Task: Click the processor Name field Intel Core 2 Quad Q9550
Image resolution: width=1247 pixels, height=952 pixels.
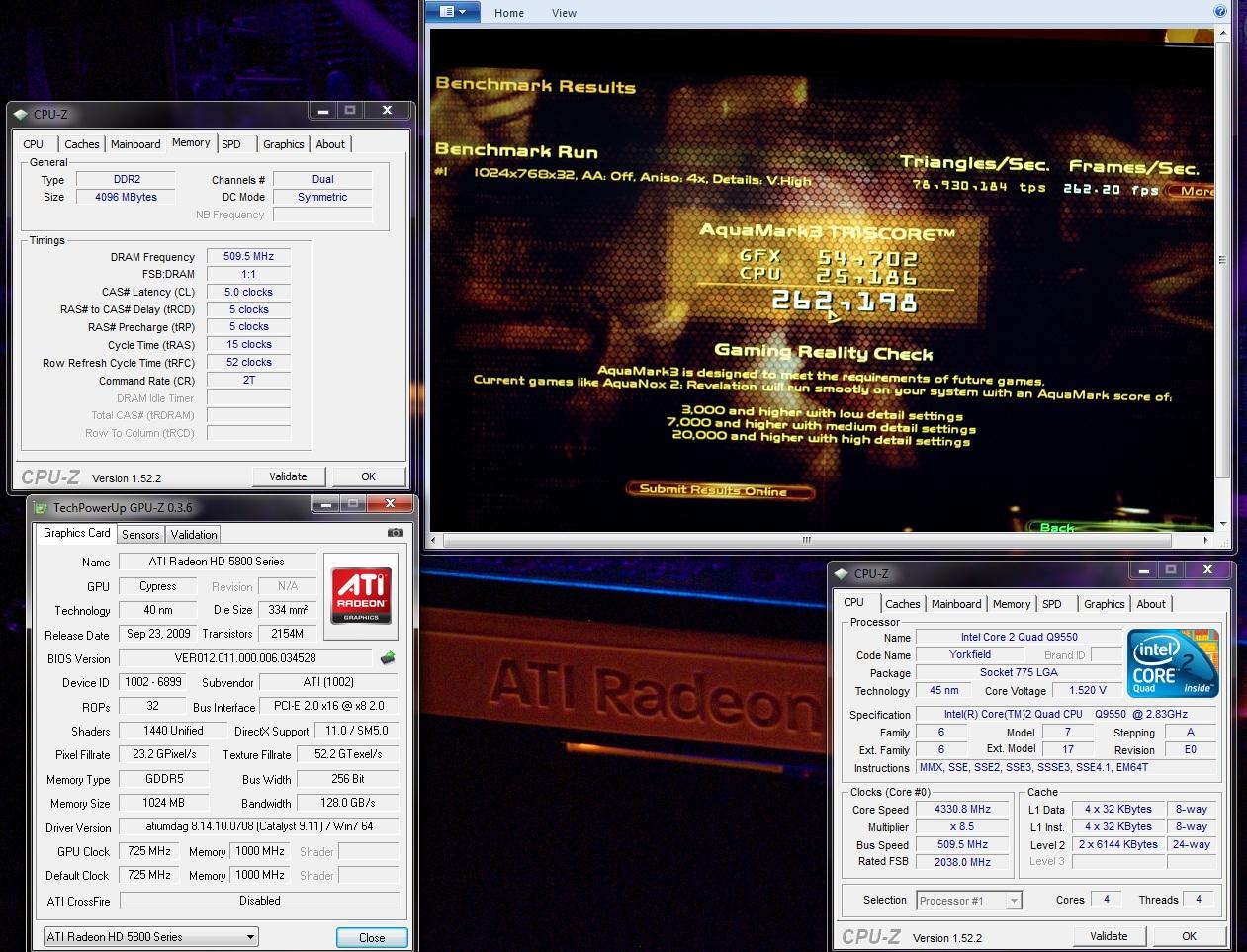Action: 1019,637
